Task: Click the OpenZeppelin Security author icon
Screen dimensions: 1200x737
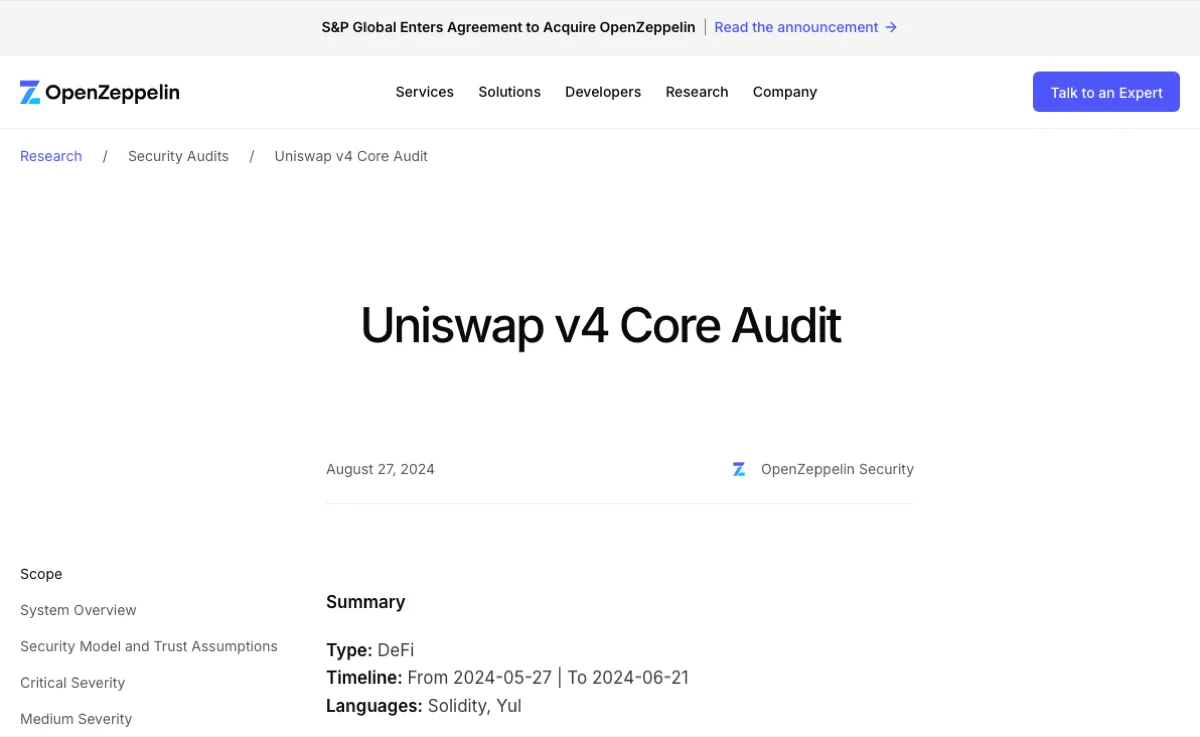Action: click(x=739, y=469)
